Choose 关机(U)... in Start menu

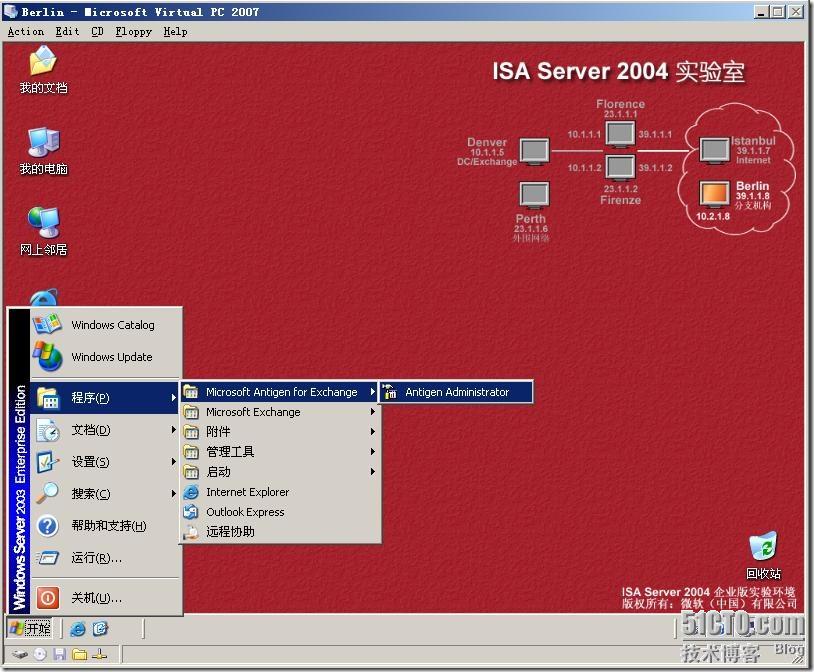(106, 598)
